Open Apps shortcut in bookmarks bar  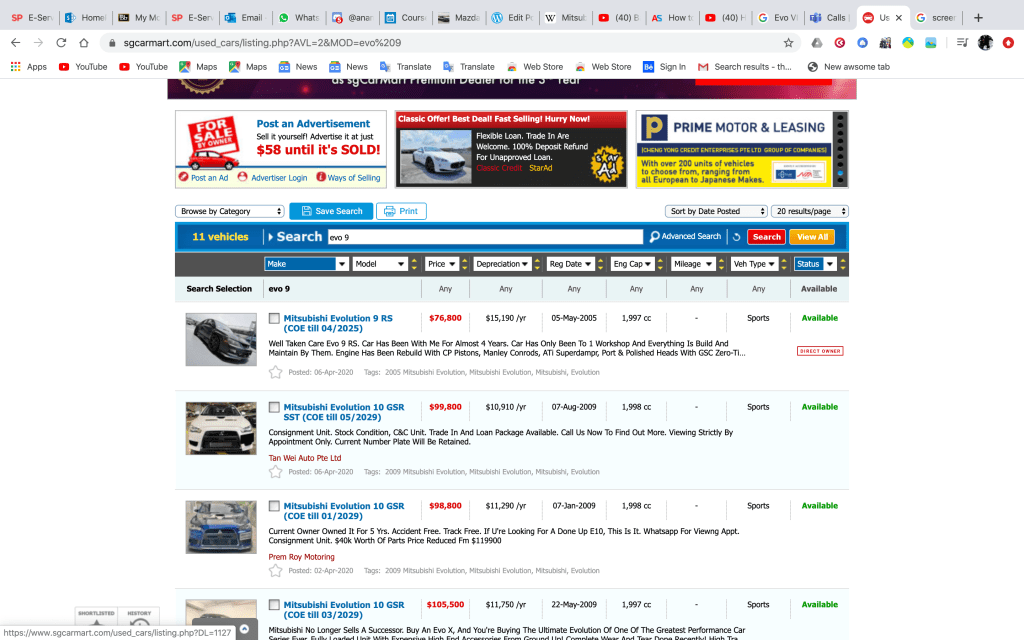pyautogui.click(x=28, y=67)
